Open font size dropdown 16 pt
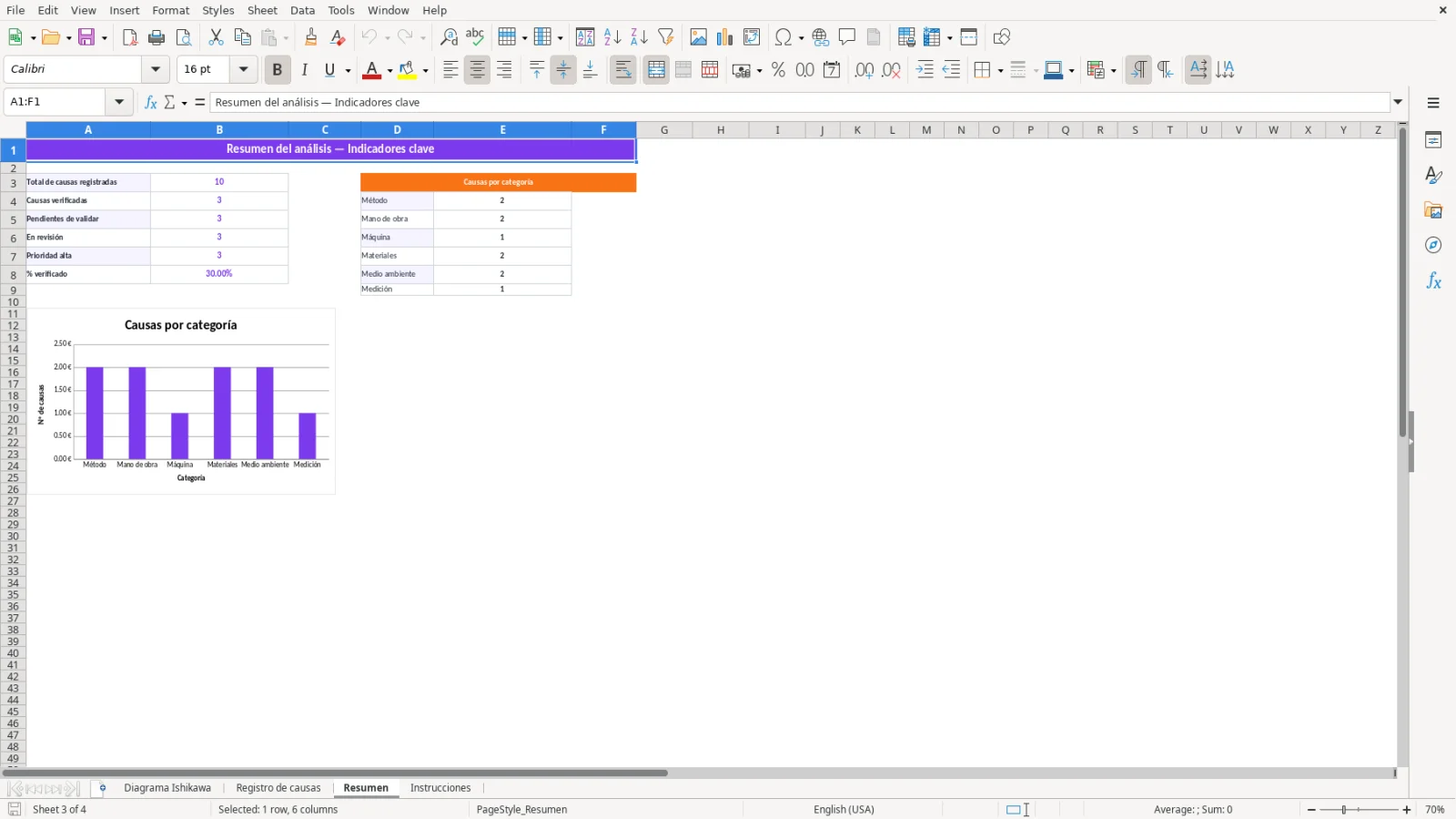This screenshot has height=819, width=1456. pos(243,69)
